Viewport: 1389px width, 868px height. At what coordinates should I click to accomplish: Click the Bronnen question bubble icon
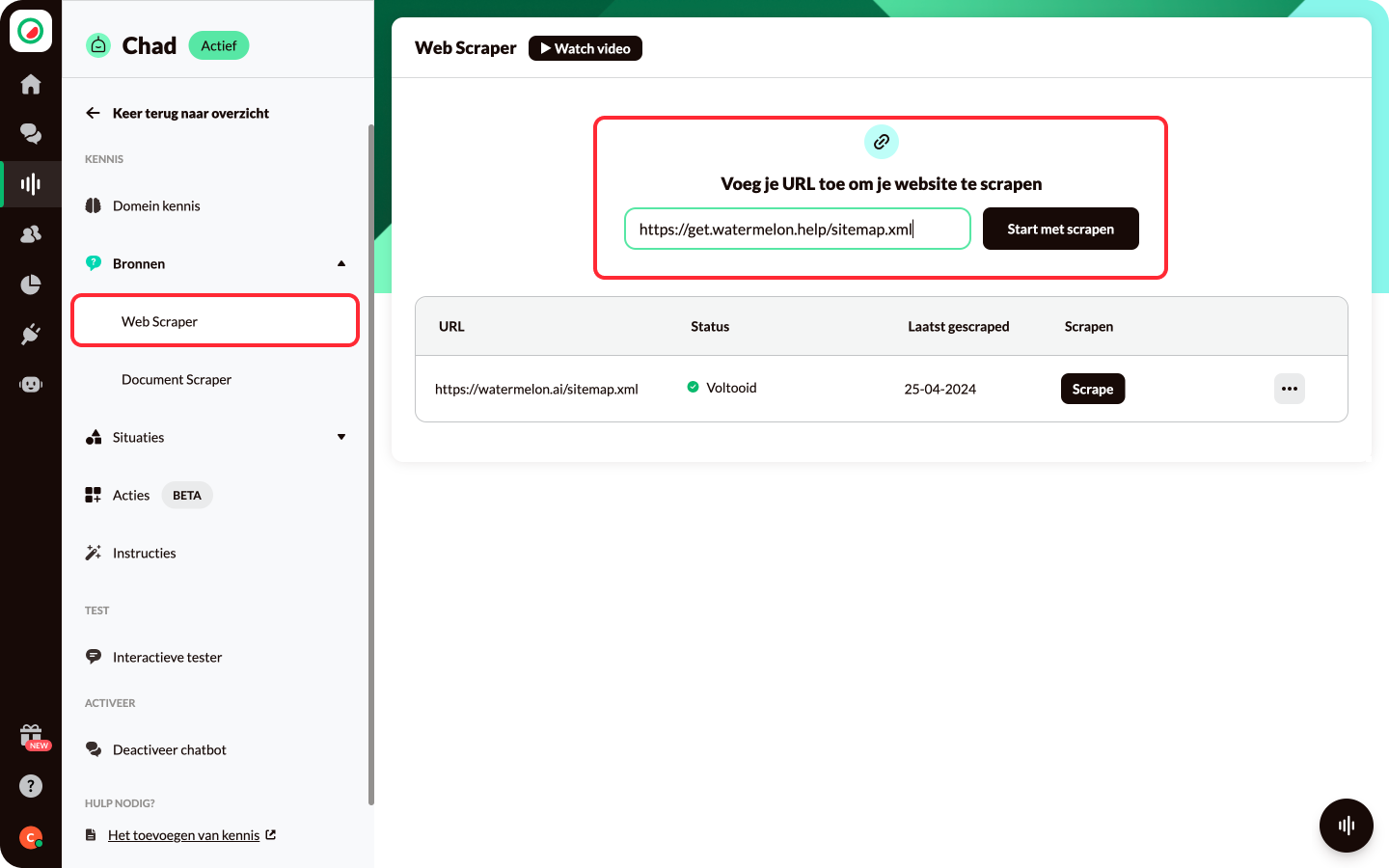coord(94,263)
